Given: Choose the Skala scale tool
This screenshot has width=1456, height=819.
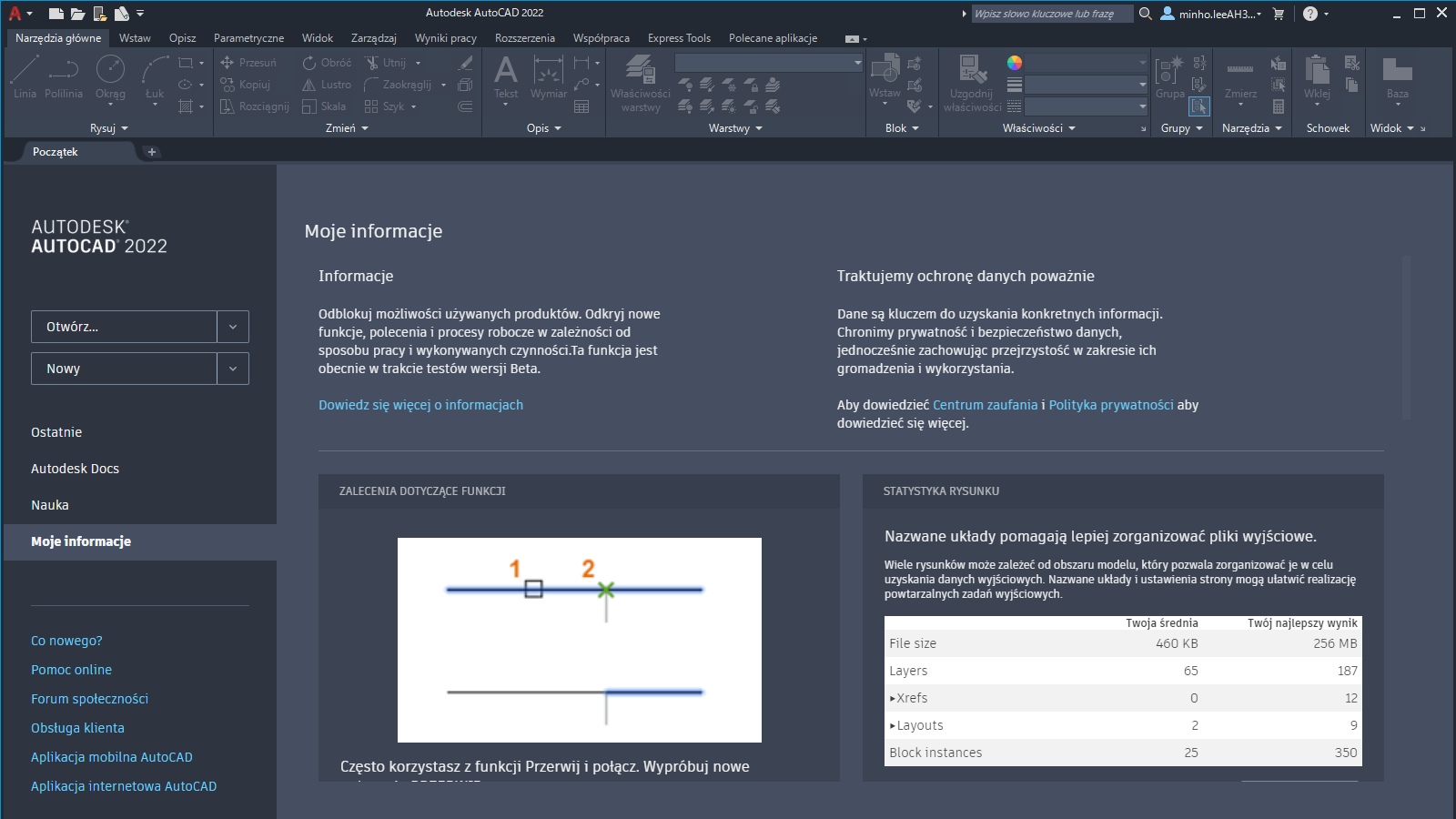Looking at the screenshot, I should [x=324, y=106].
